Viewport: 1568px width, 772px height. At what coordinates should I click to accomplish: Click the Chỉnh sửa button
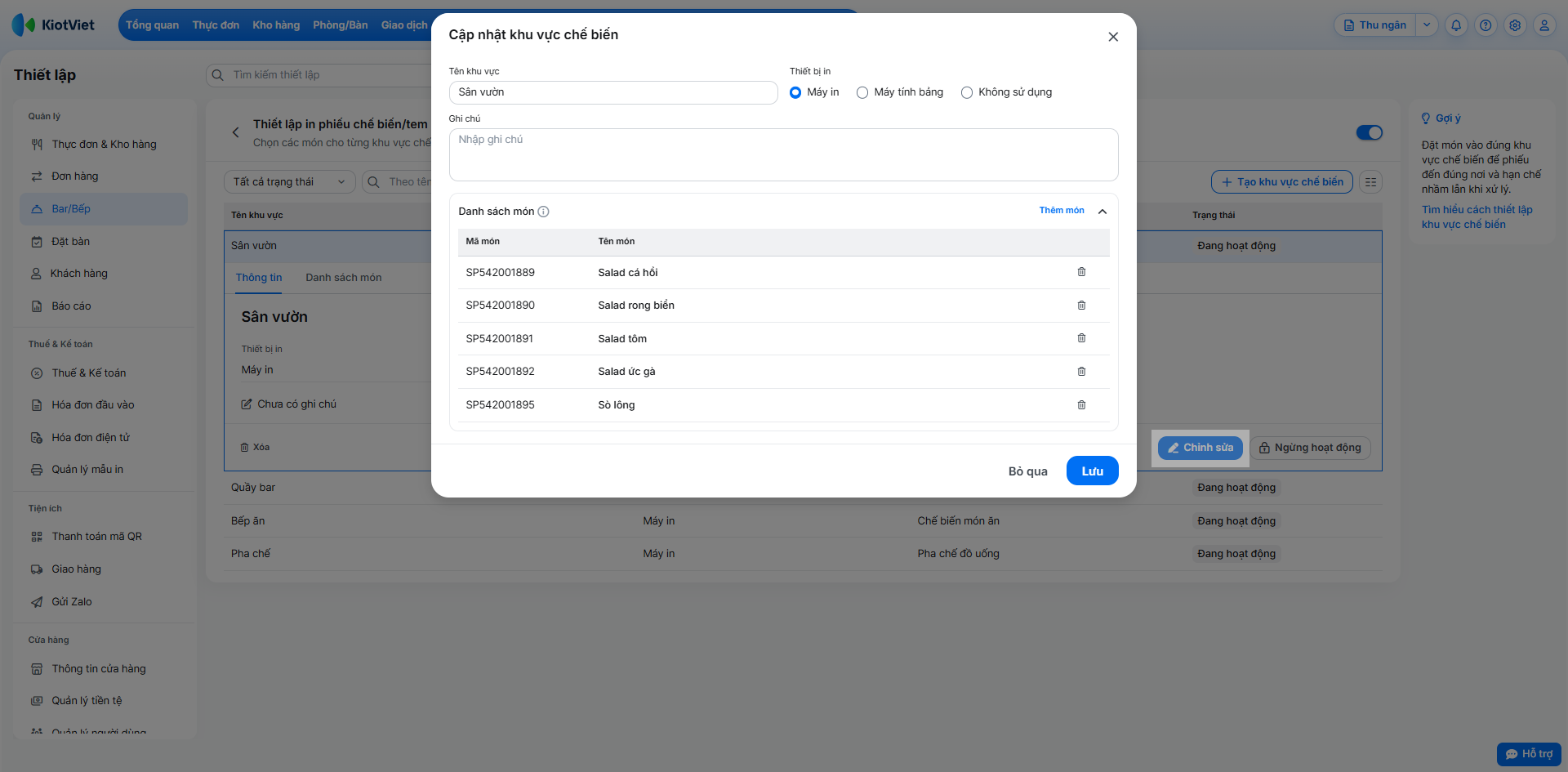(1200, 448)
